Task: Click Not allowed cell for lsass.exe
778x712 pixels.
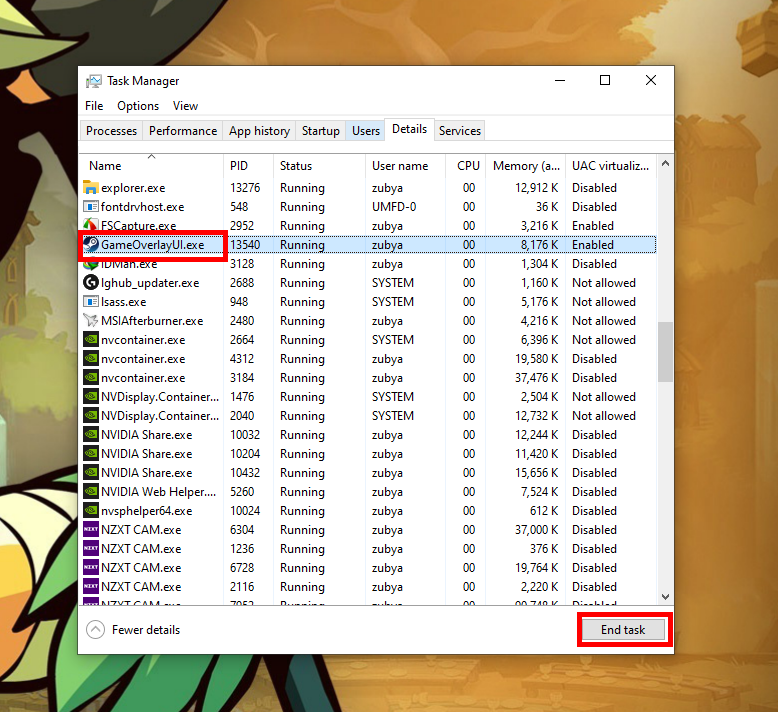Action: tap(604, 302)
